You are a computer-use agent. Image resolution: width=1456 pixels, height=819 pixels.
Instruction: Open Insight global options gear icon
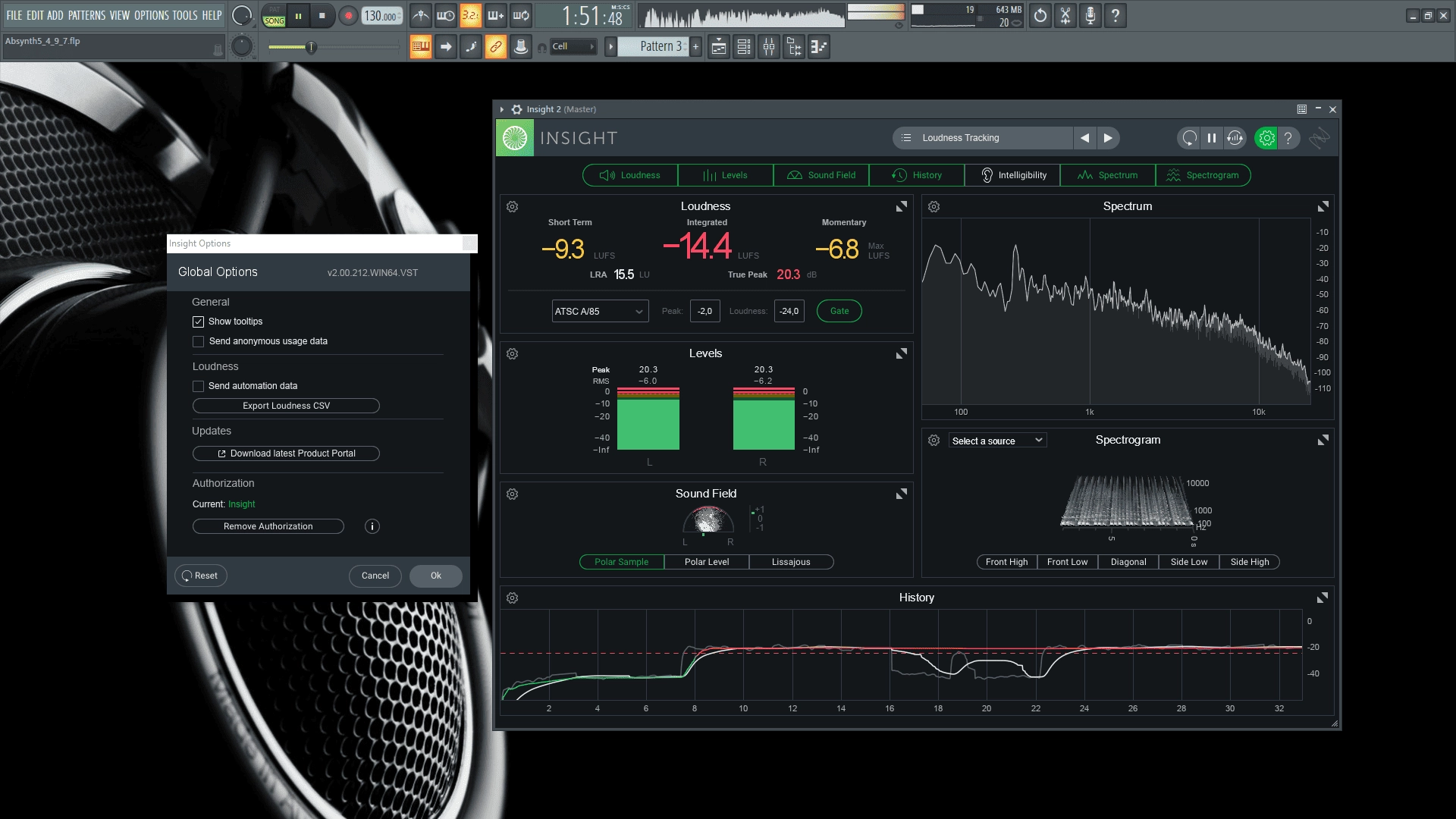point(1266,138)
